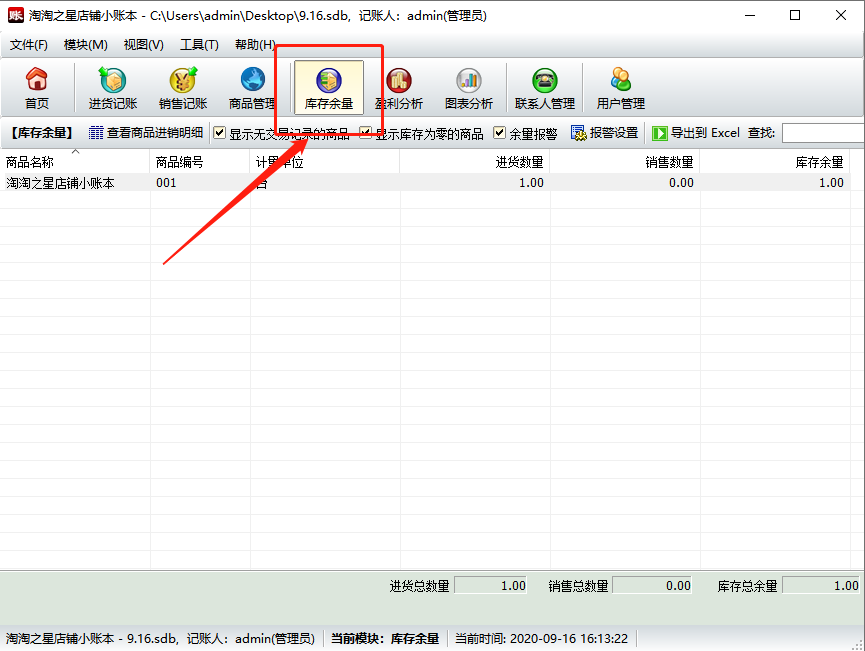Close the application window
This screenshot has height=651, width=865.
coord(841,15)
